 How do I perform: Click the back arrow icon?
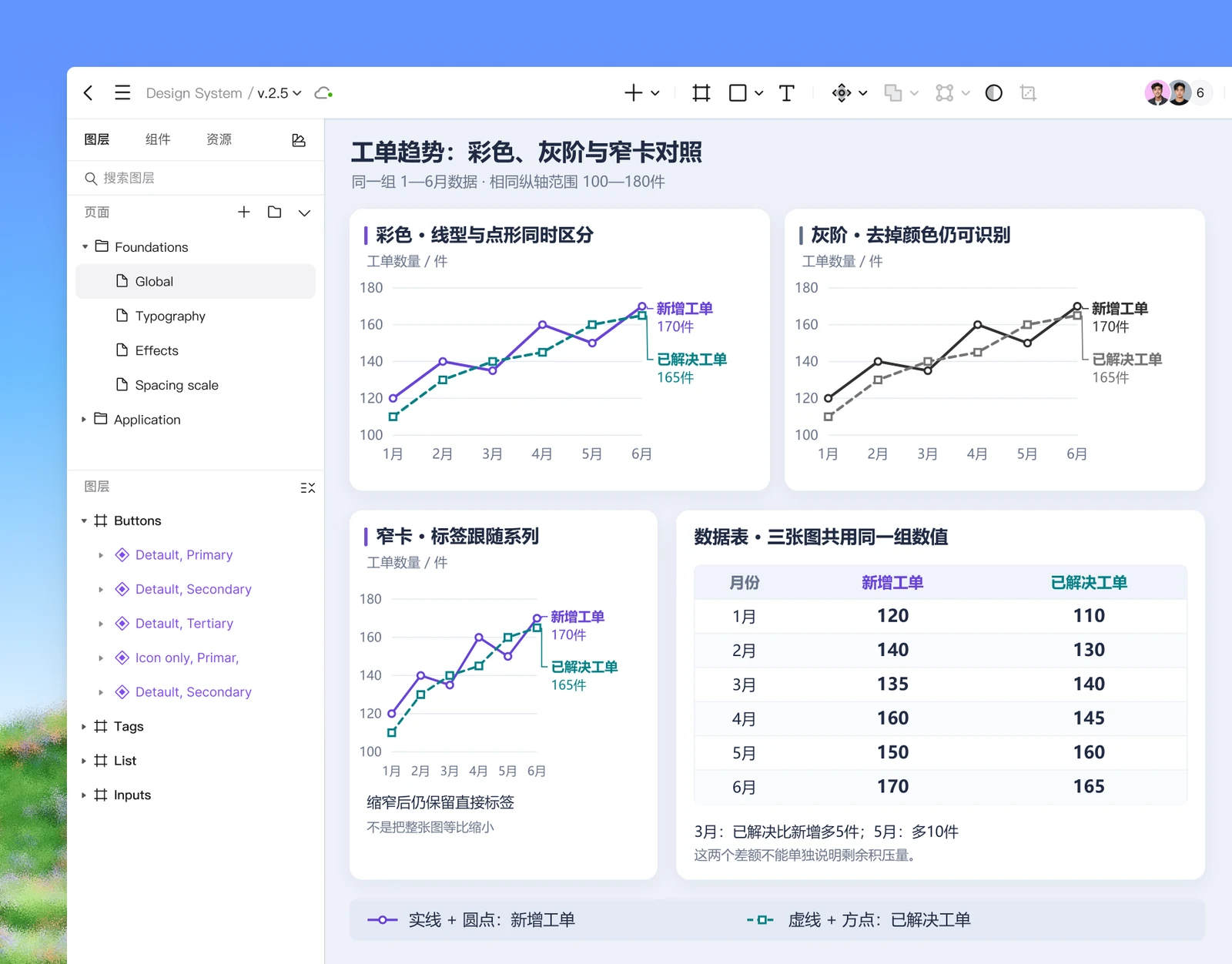tap(89, 93)
